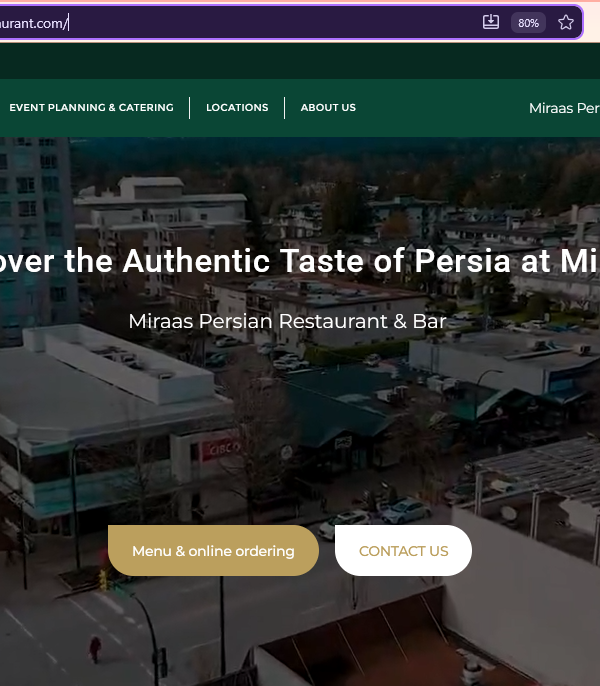
Task: Reset zoom using the 80% badge
Action: click(528, 23)
